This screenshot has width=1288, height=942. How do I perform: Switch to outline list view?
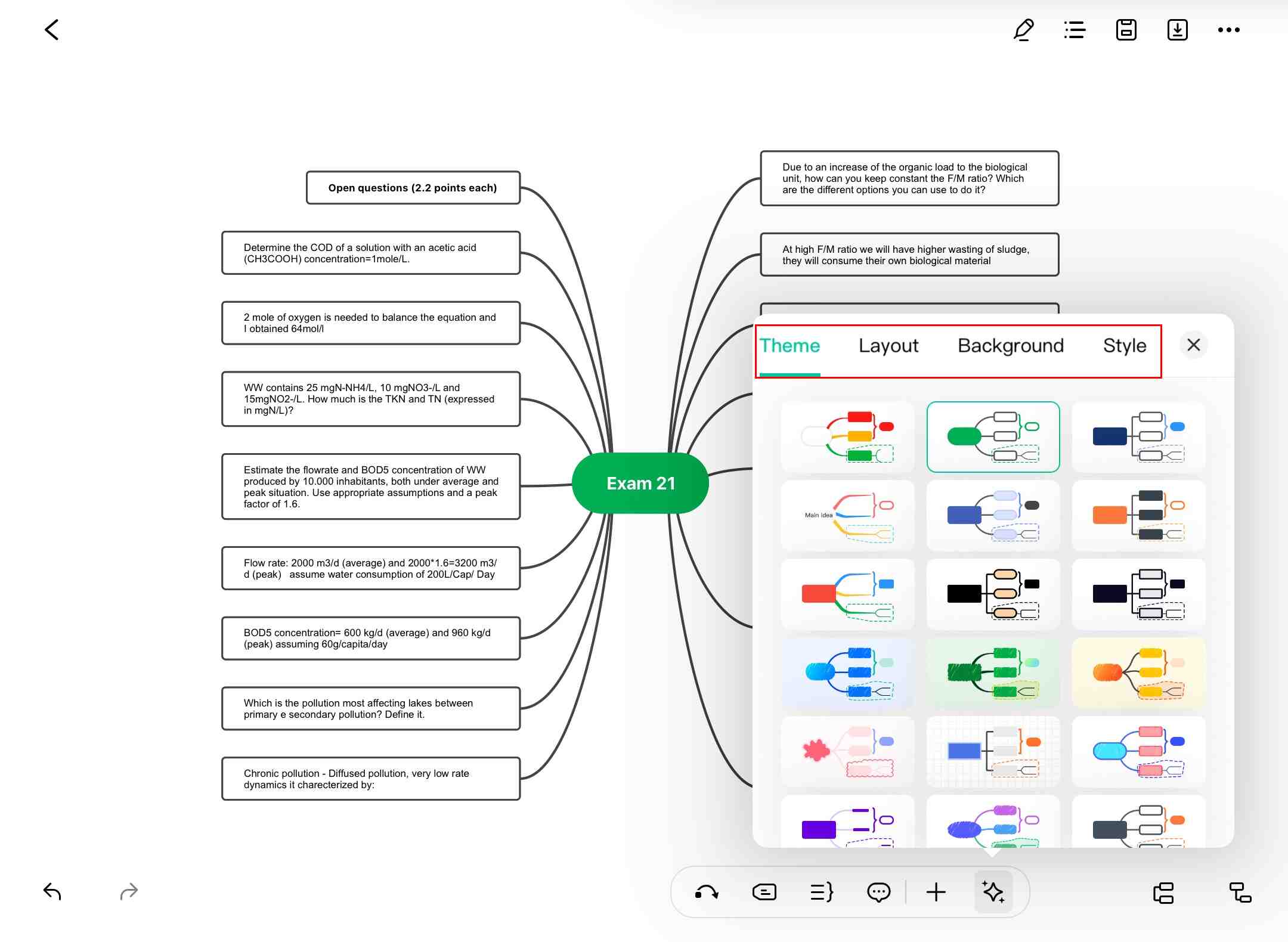pos(1075,30)
